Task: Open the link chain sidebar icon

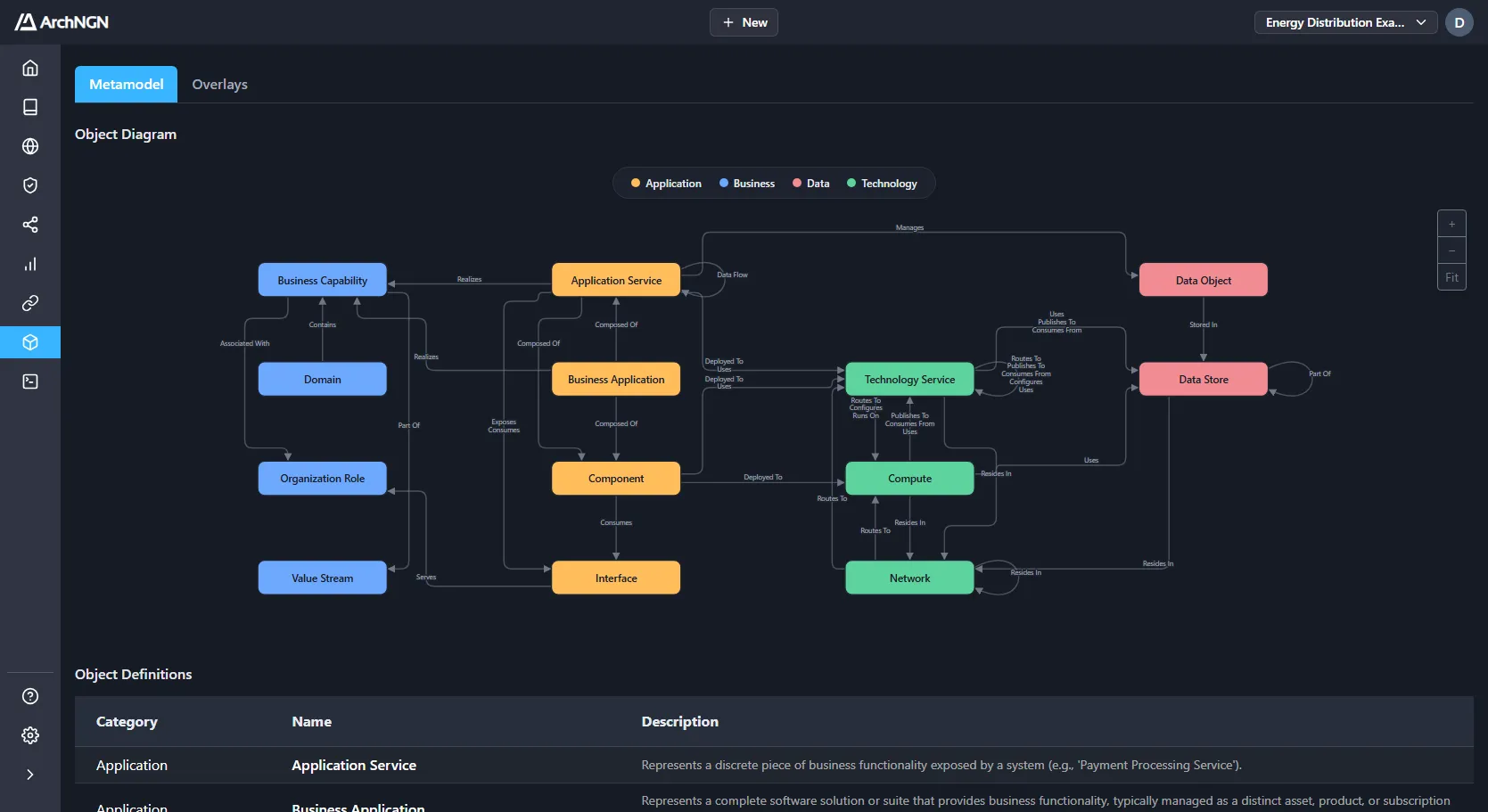Action: 30,303
